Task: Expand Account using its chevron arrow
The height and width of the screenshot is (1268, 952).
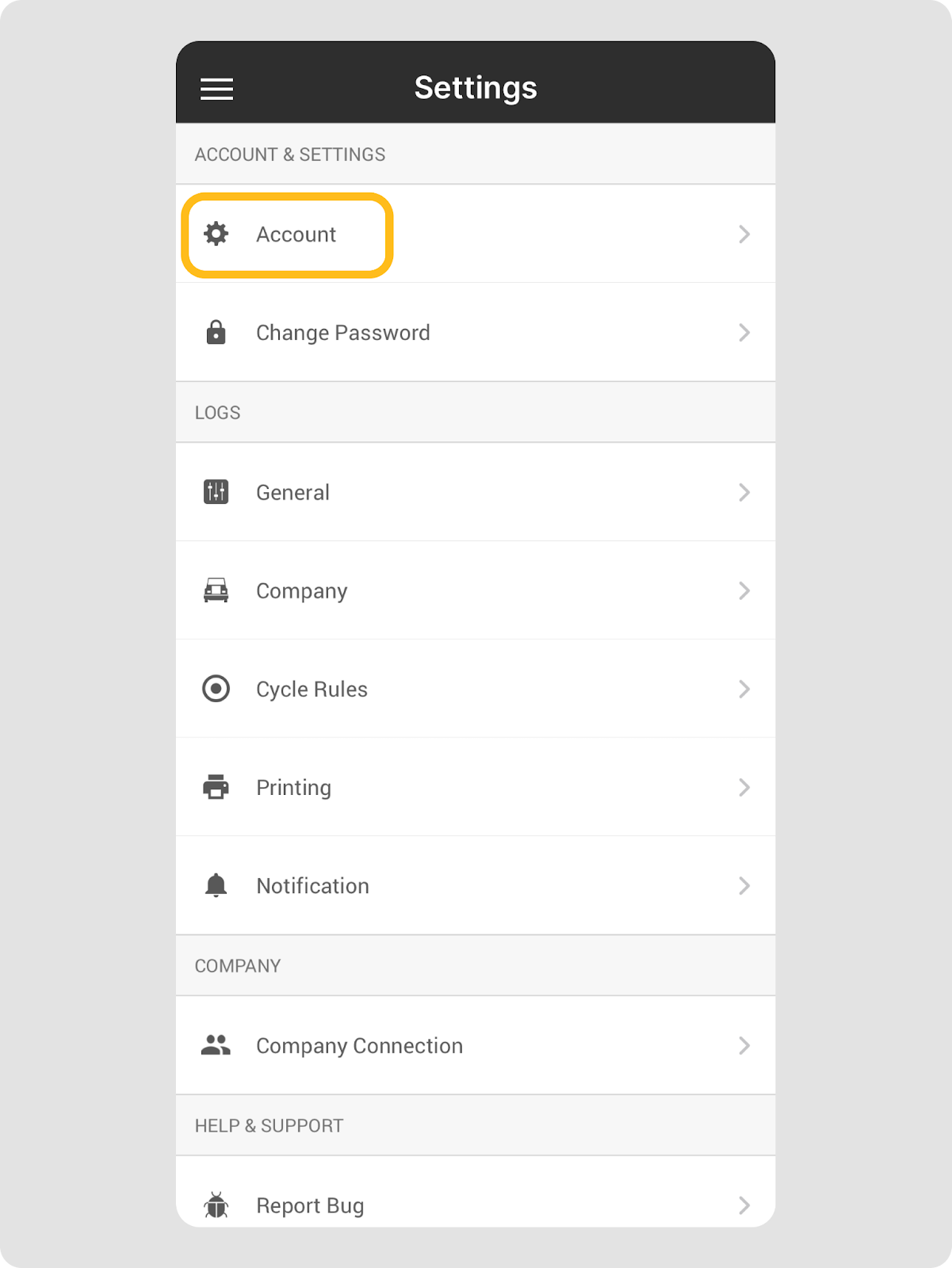Action: (744, 234)
